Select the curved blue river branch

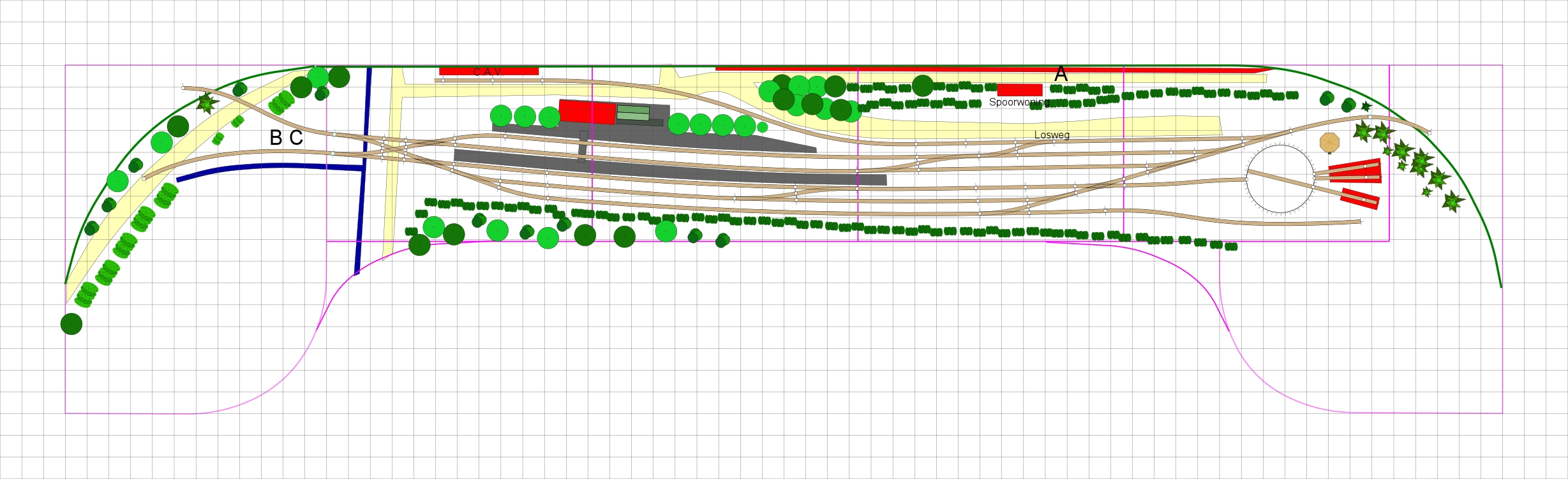click(x=271, y=168)
